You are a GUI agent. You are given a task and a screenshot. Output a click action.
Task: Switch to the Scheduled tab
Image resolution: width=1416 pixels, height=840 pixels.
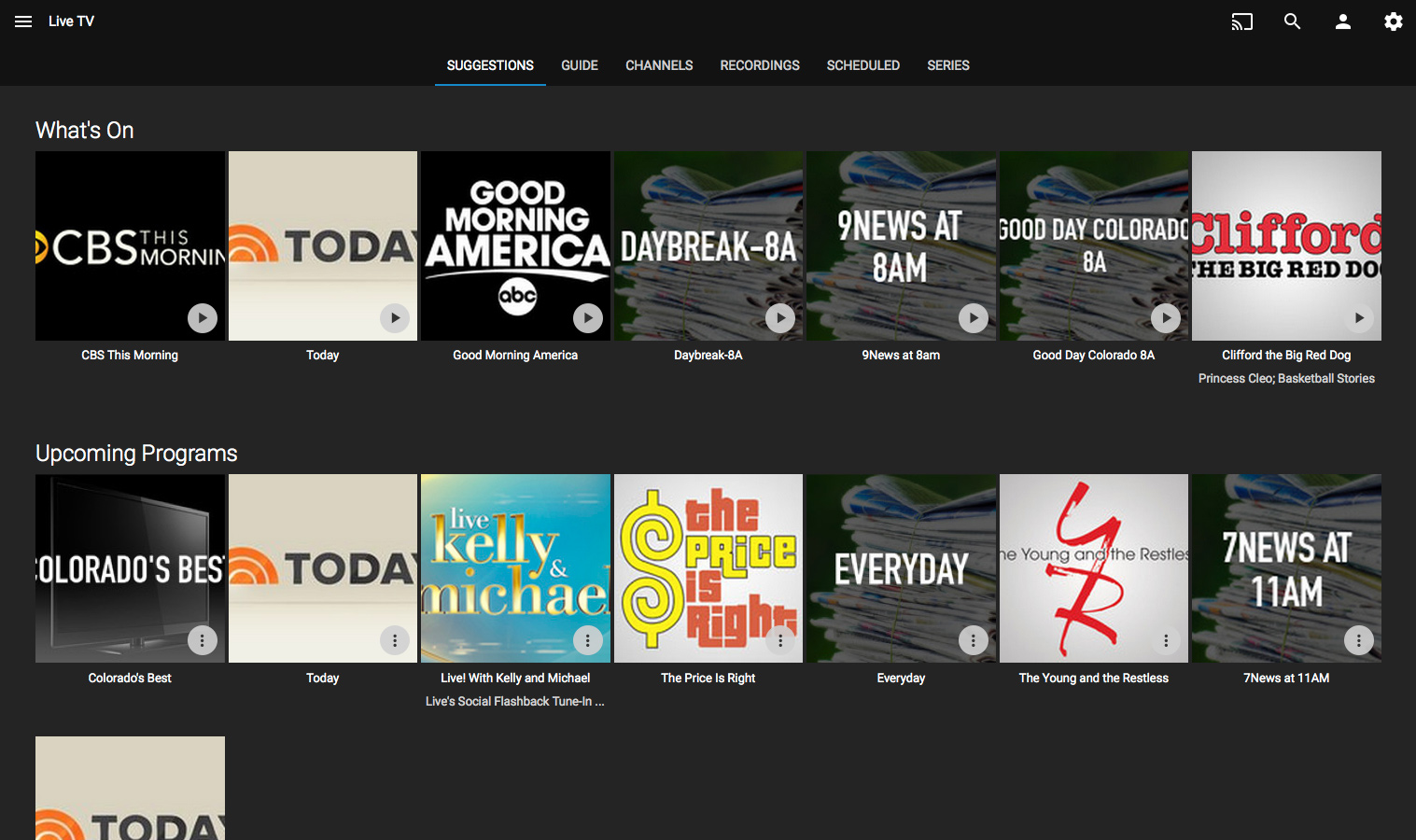click(x=863, y=65)
